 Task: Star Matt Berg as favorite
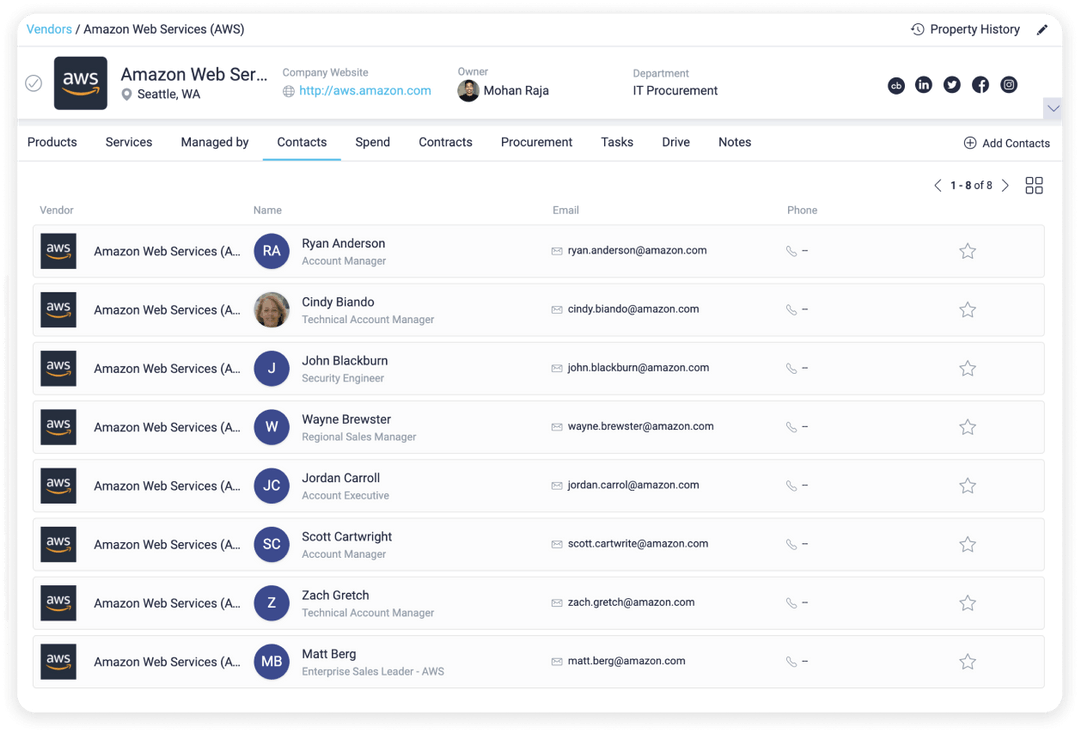click(x=967, y=662)
